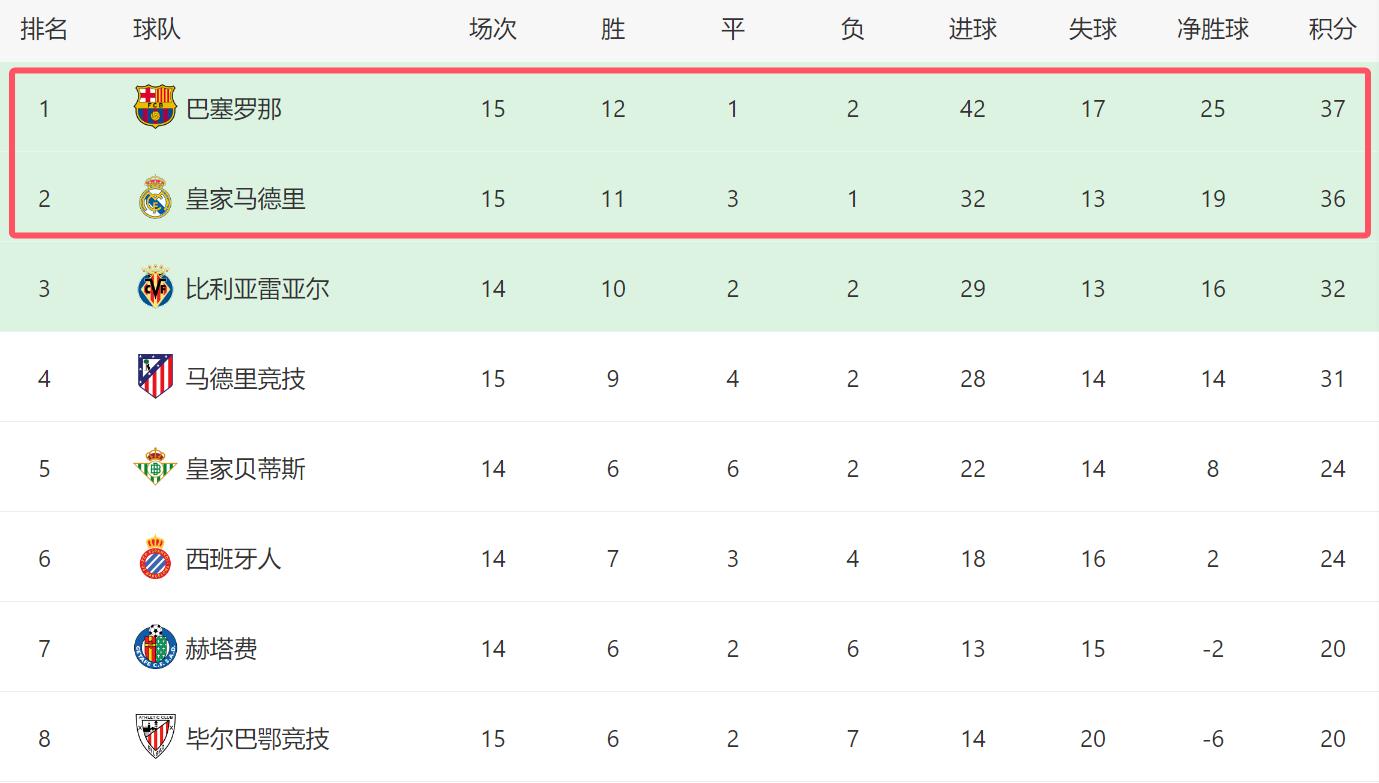The width and height of the screenshot is (1379, 783).
Task: Click the Athletic Bilbao crest icon
Action: tap(155, 738)
